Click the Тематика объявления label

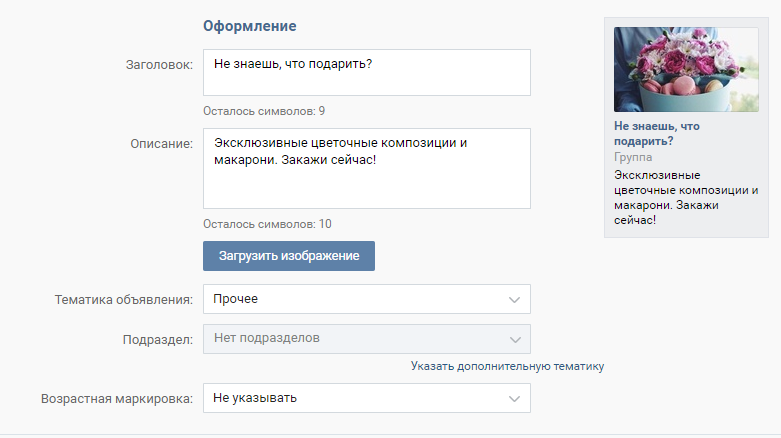(x=124, y=300)
